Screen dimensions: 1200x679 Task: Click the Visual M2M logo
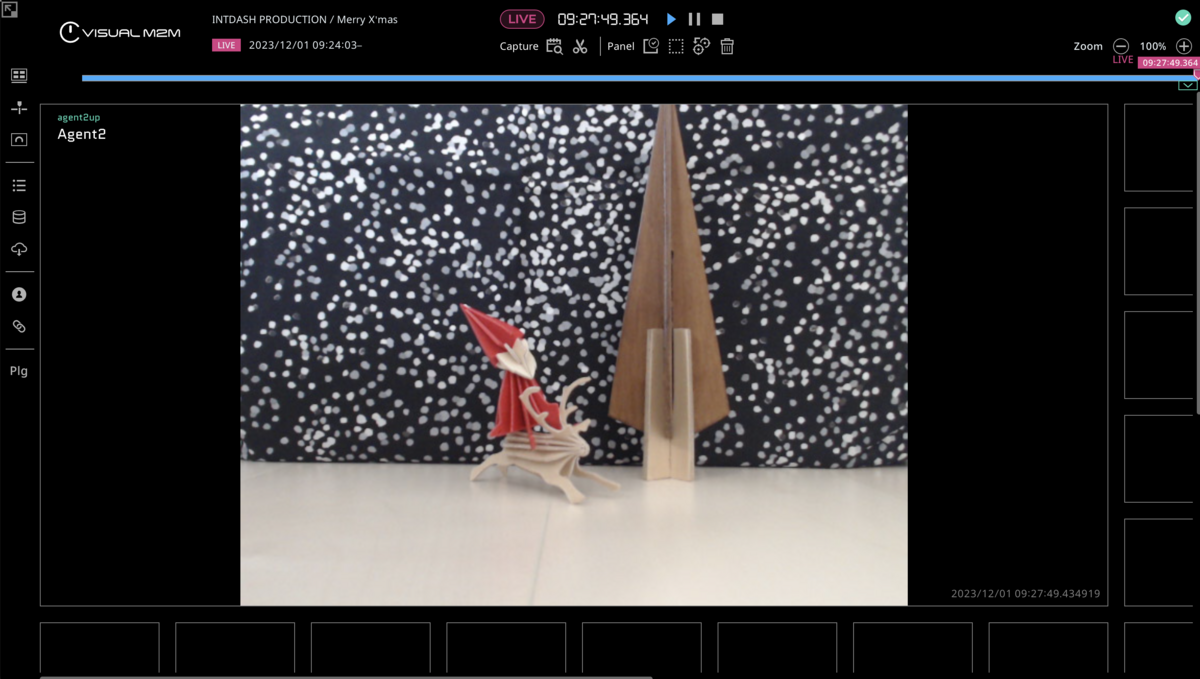click(x=119, y=32)
